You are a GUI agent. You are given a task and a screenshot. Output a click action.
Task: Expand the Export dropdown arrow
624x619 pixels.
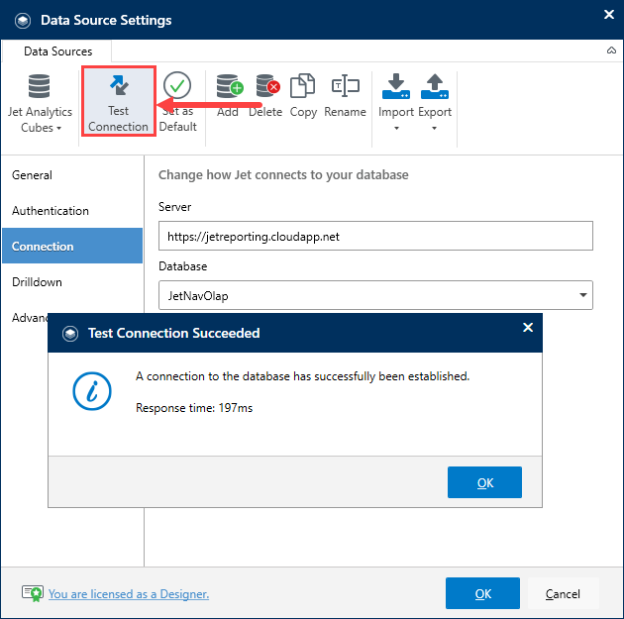435,128
